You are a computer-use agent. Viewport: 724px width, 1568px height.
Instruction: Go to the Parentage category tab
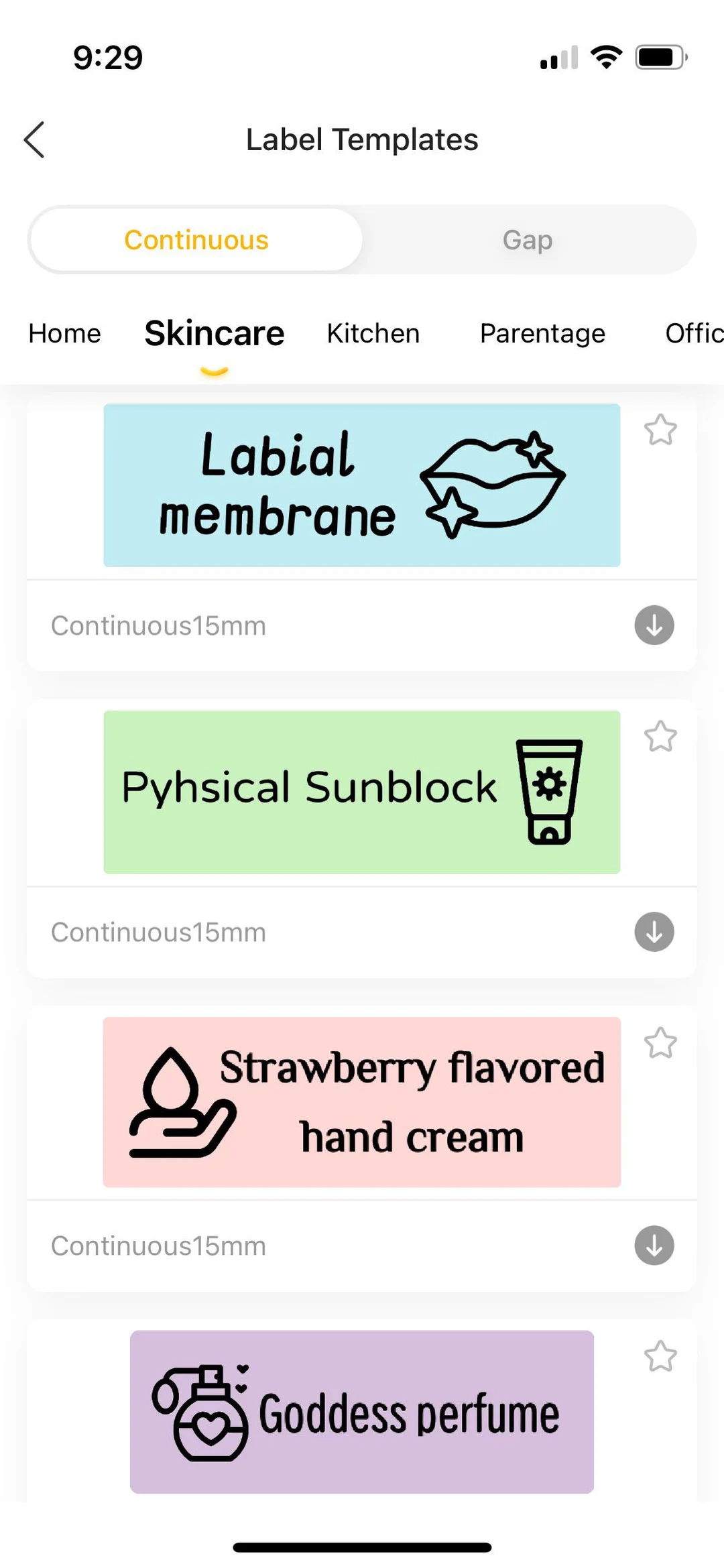tap(542, 333)
